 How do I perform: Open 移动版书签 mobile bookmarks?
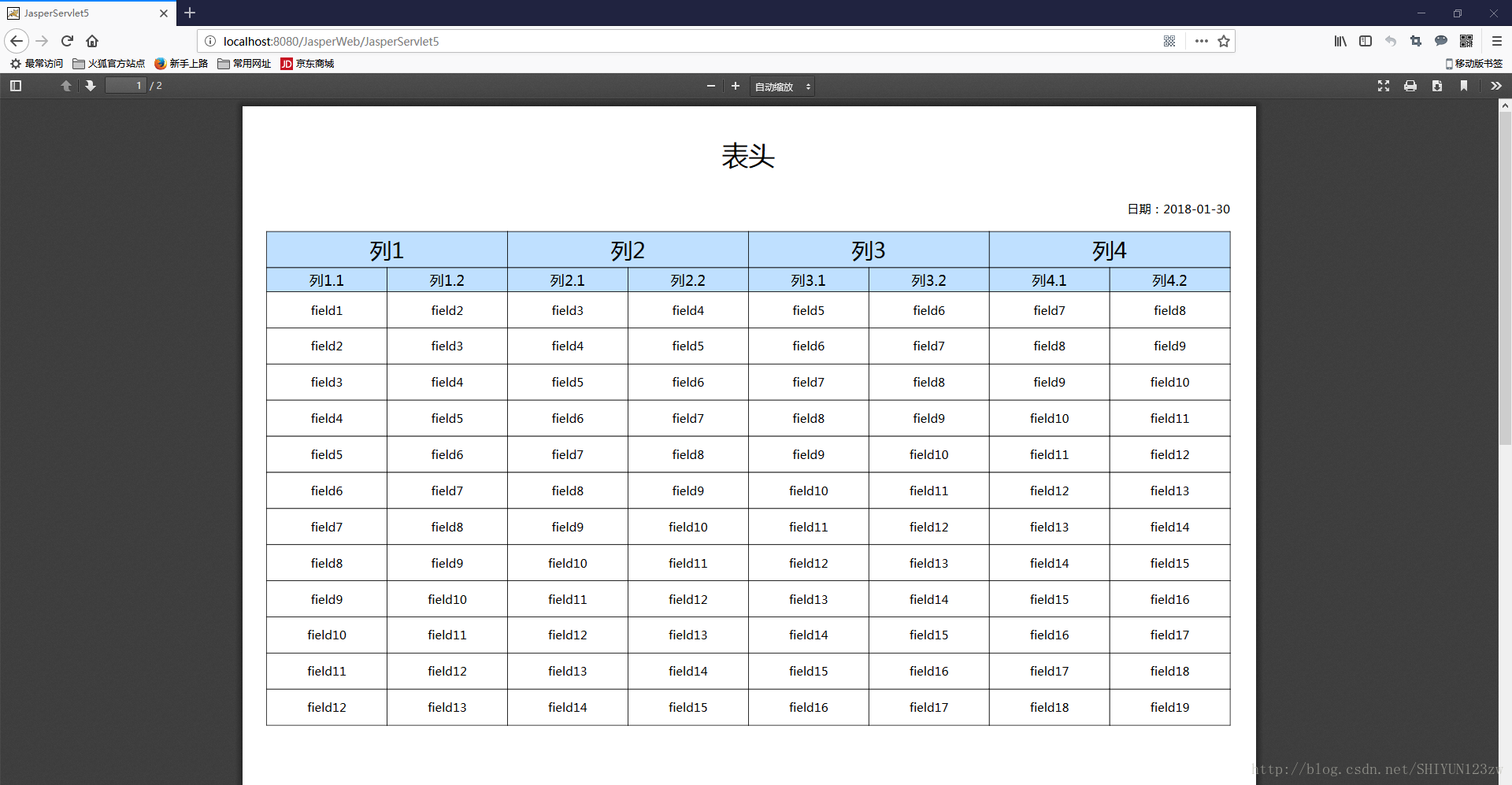(1474, 64)
